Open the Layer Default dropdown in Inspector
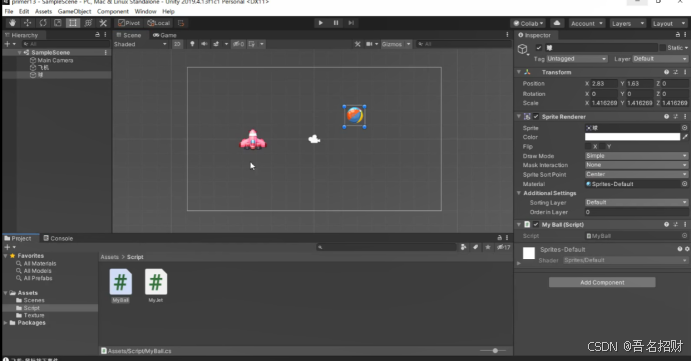 (660, 59)
